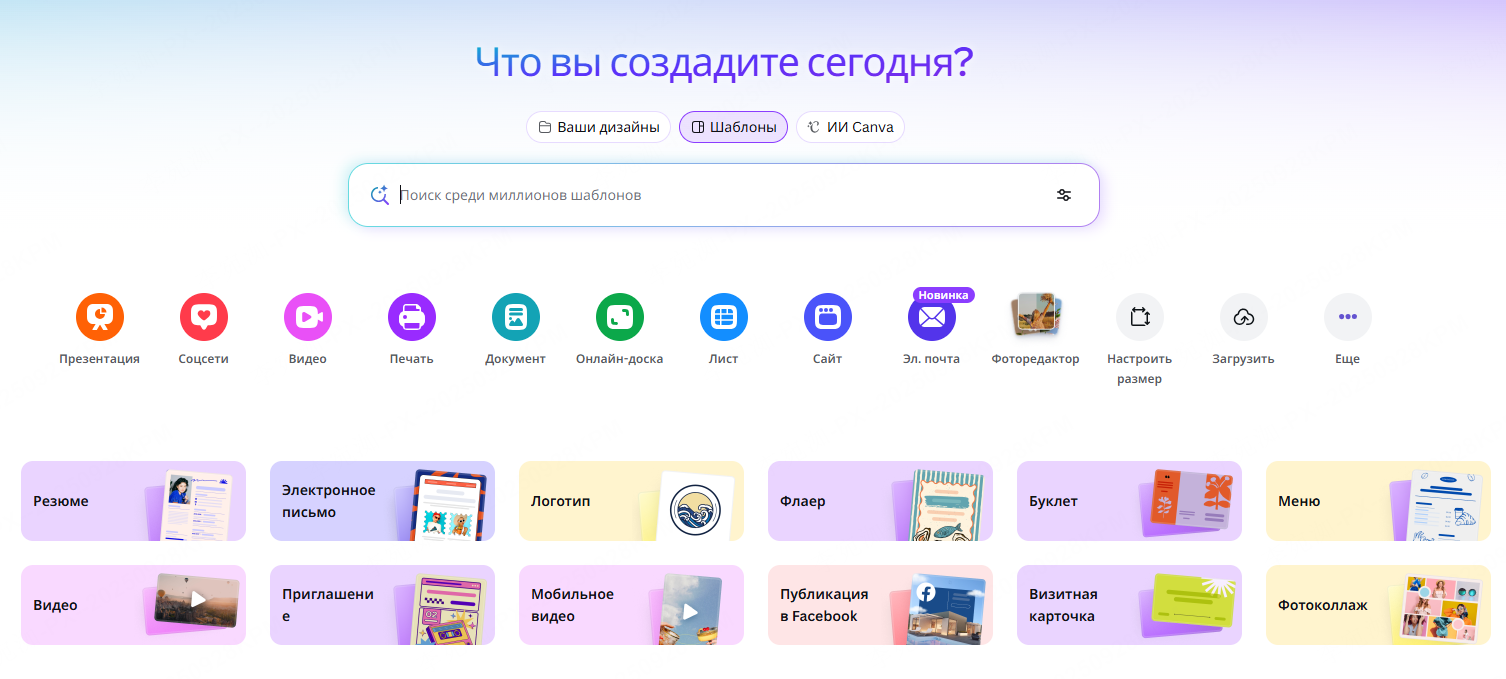
Task: Click the Видео creation icon
Action: 307,316
